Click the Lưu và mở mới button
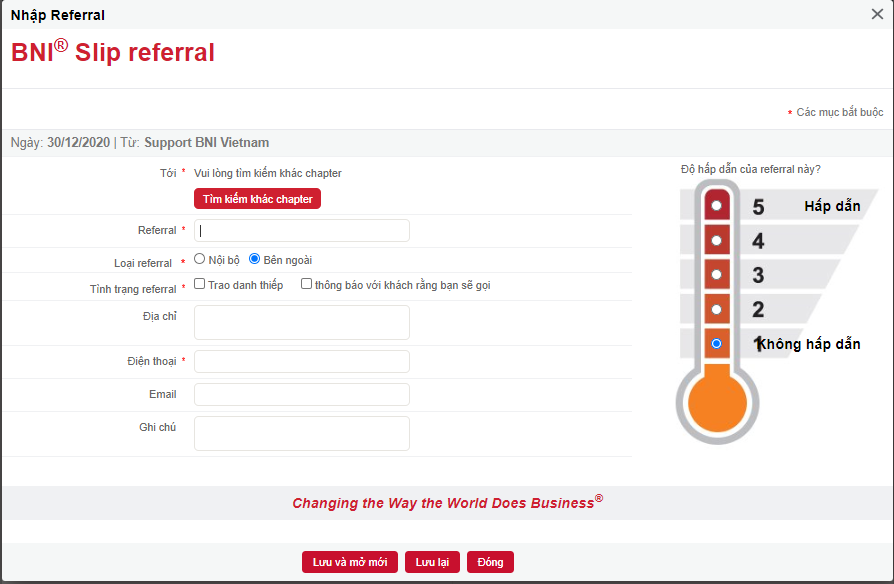The height and width of the screenshot is (584, 894). click(x=350, y=562)
